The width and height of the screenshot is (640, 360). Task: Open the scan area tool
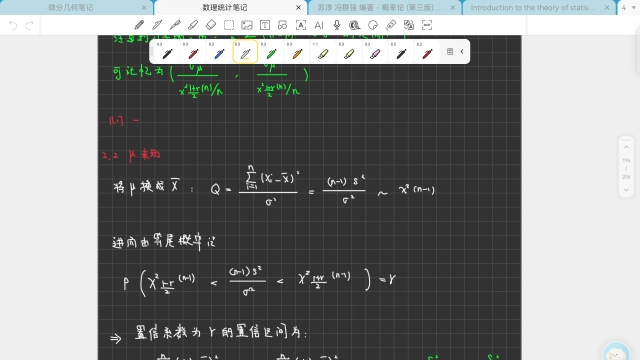(427, 25)
